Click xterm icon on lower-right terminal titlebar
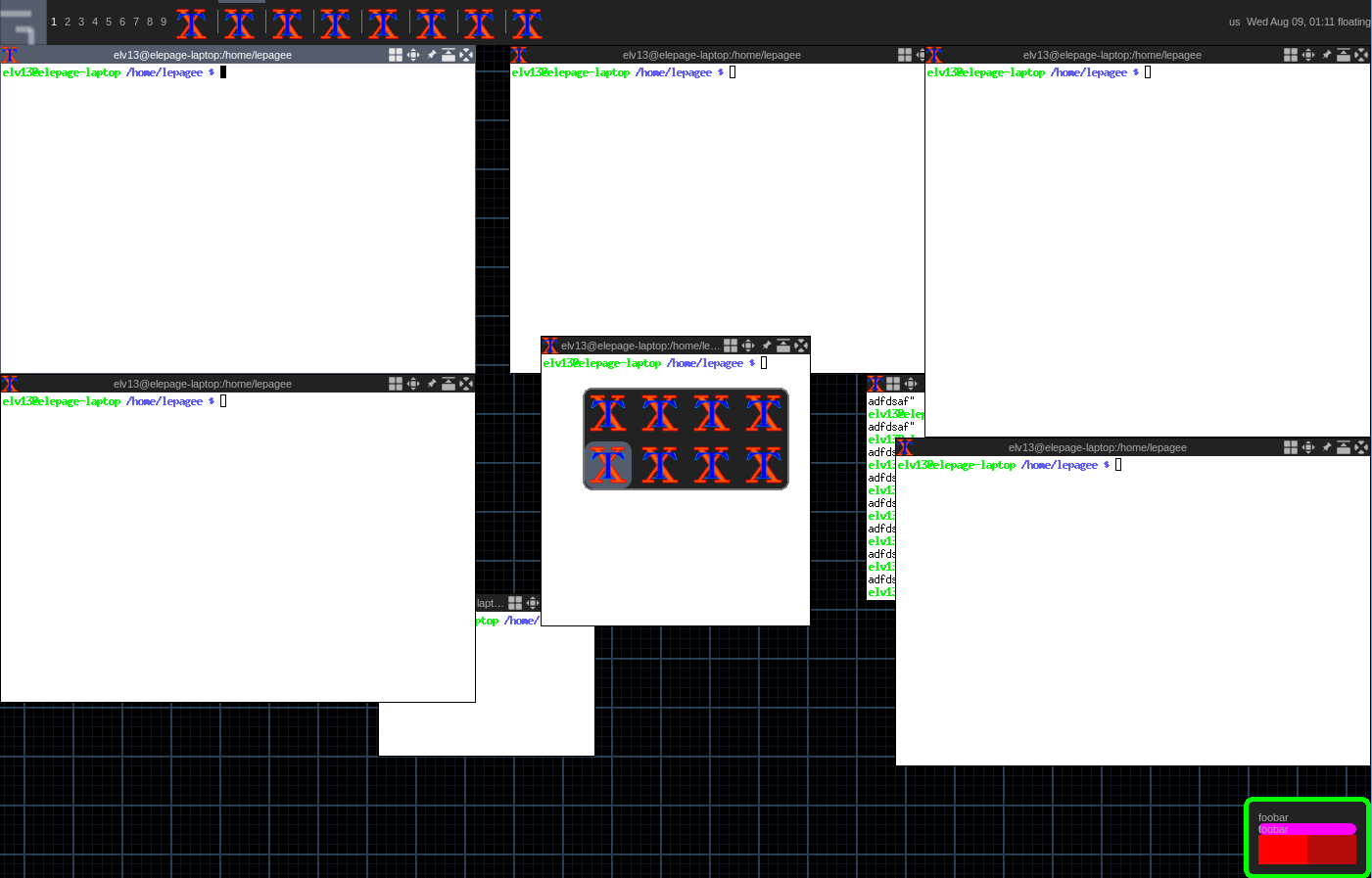 pos(904,447)
